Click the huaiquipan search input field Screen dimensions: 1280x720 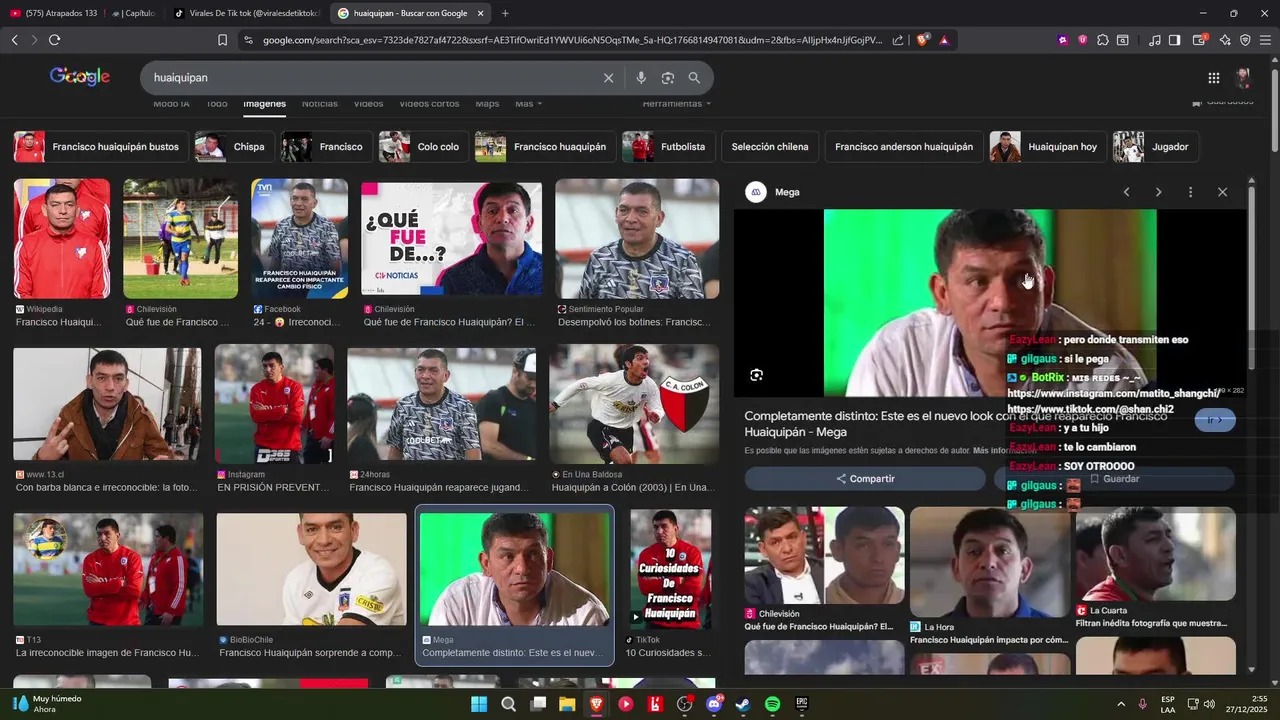tap(370, 78)
